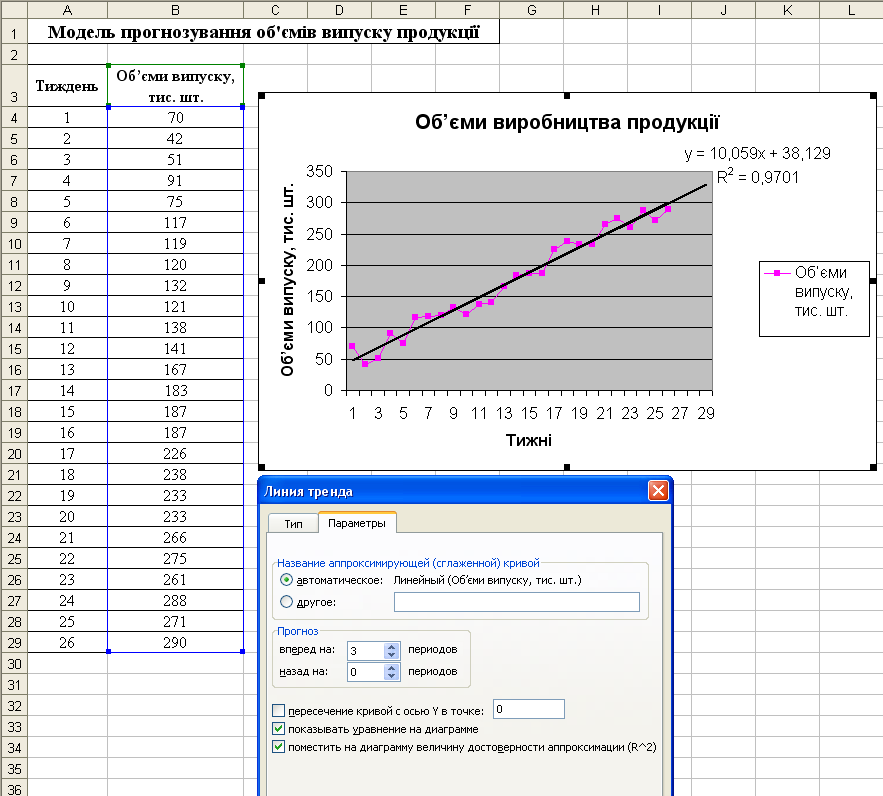Select the Параметры tab
The height and width of the screenshot is (796, 883).
coord(357,524)
